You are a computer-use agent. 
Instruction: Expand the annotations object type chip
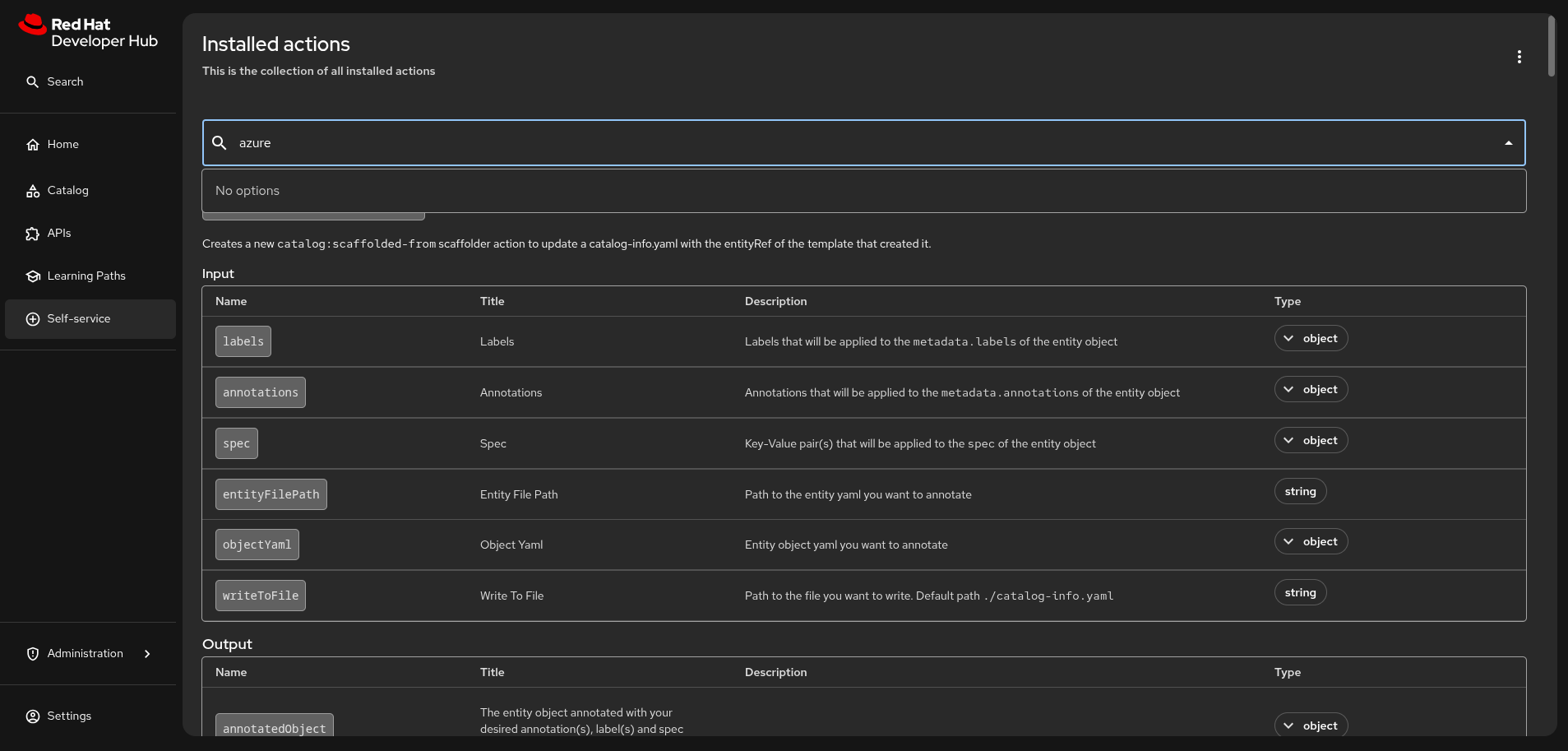coord(1311,390)
